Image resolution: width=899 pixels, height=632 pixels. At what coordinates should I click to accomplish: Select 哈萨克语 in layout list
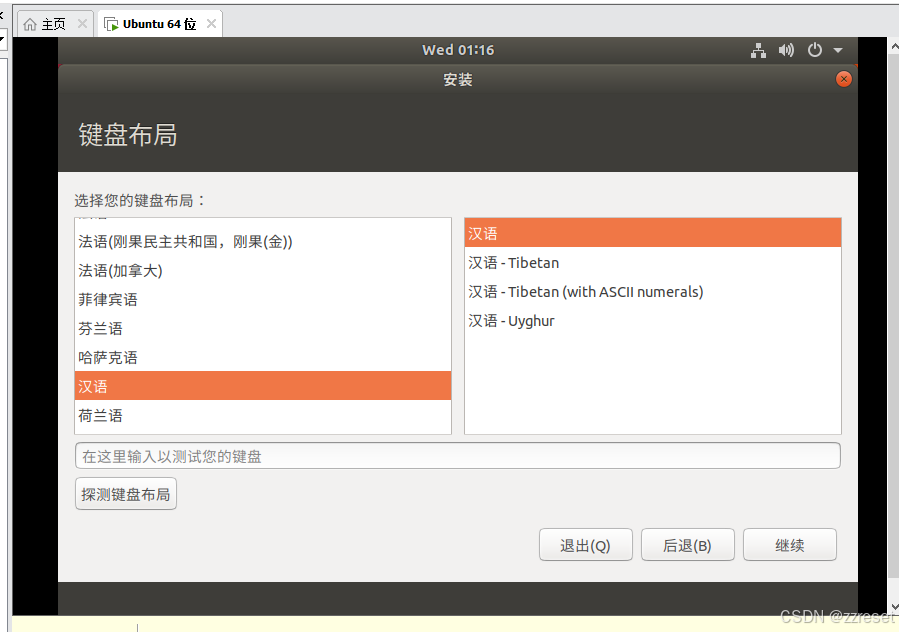pyautogui.click(x=263, y=357)
